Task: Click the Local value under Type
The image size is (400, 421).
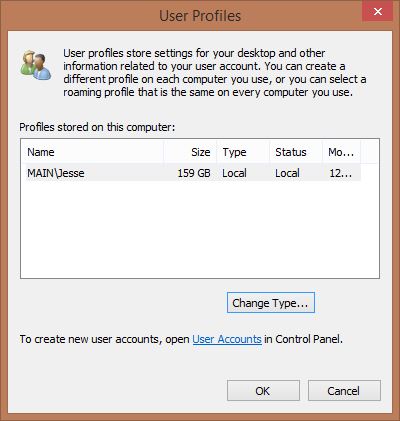Action: [234, 173]
